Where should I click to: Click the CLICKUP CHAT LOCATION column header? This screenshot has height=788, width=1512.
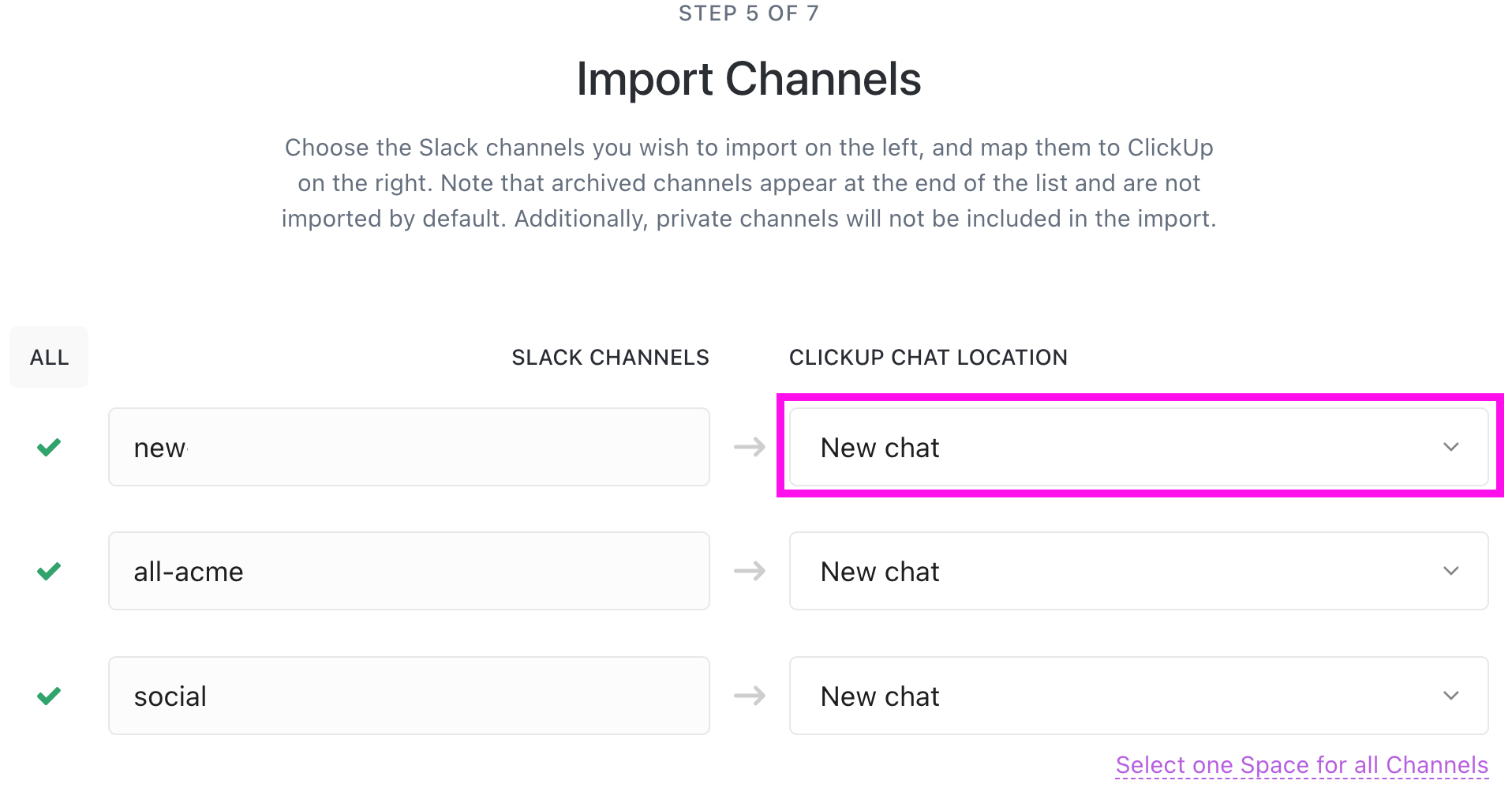pyautogui.click(x=928, y=357)
